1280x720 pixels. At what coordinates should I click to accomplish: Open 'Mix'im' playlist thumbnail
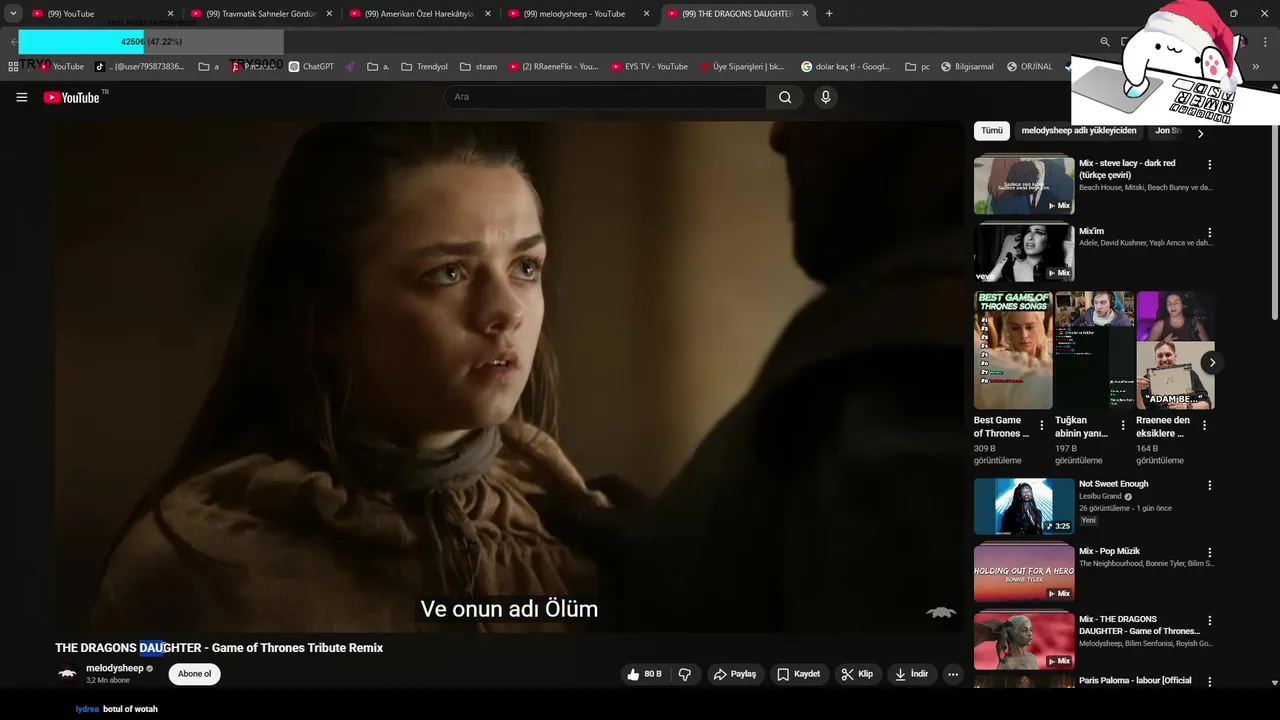pos(1024,252)
